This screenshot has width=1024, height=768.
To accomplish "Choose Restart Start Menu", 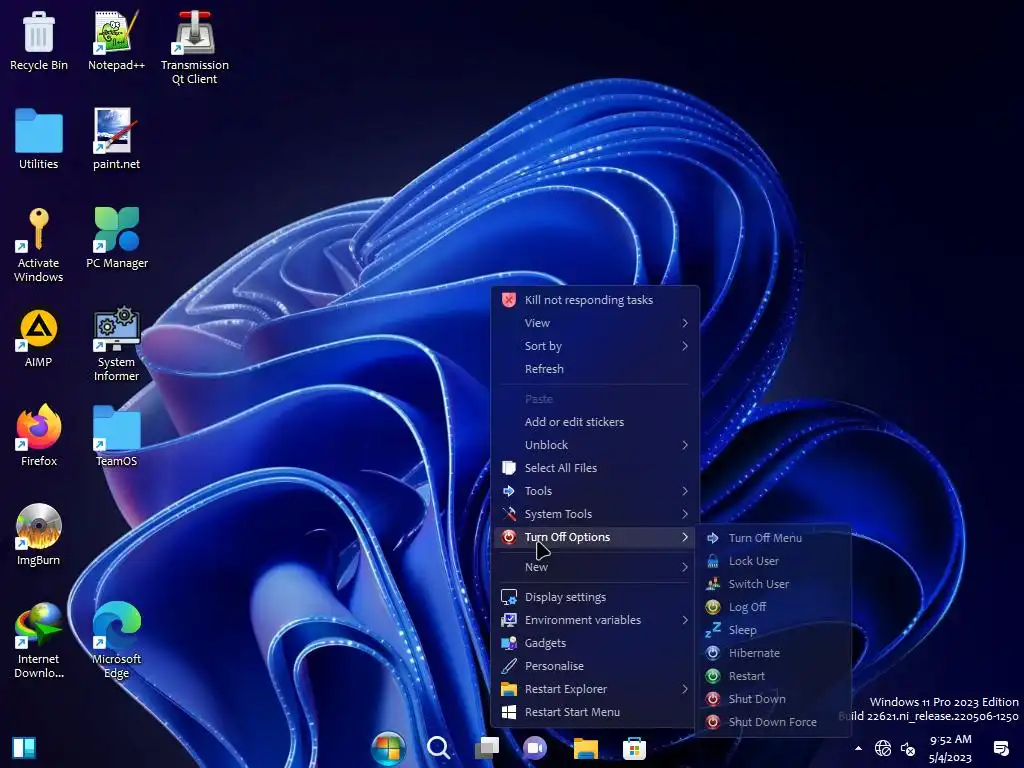I will coord(595,712).
